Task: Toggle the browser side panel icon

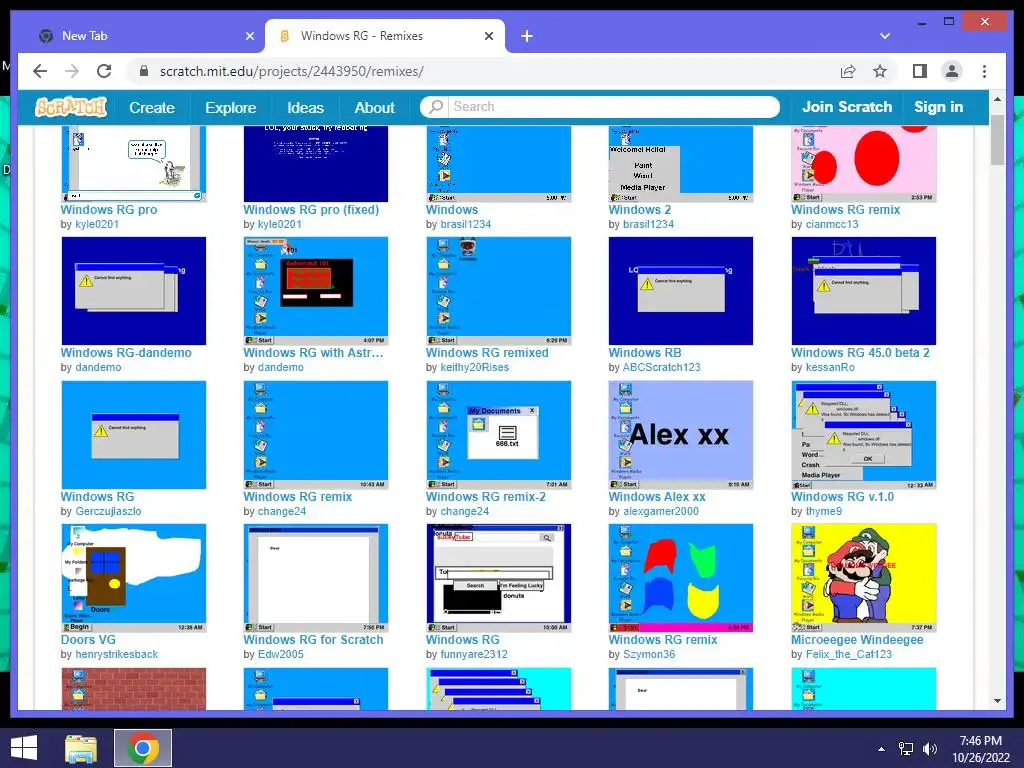Action: coord(920,71)
